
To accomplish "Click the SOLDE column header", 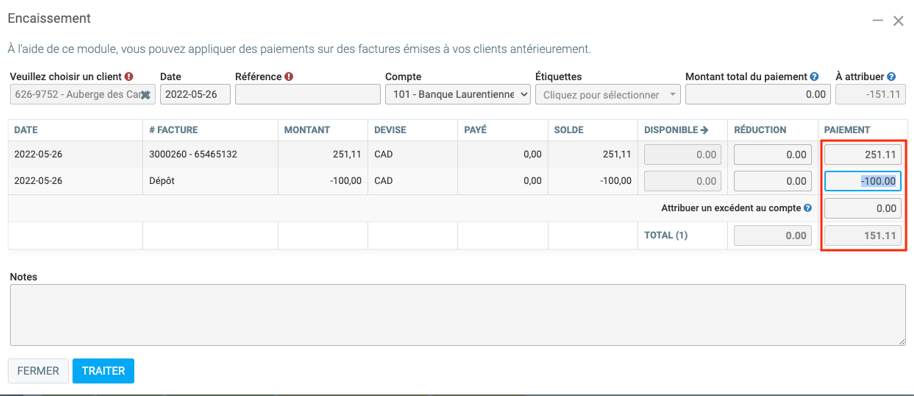I will pyautogui.click(x=568, y=130).
